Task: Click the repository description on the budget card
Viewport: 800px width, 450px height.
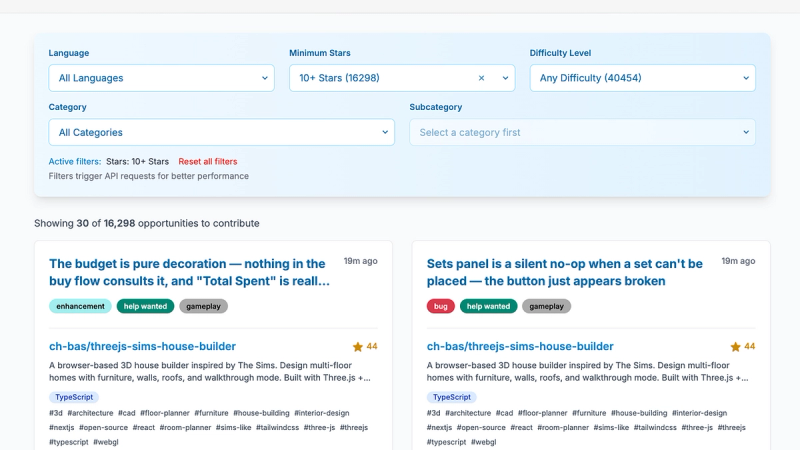Action: tap(210, 371)
